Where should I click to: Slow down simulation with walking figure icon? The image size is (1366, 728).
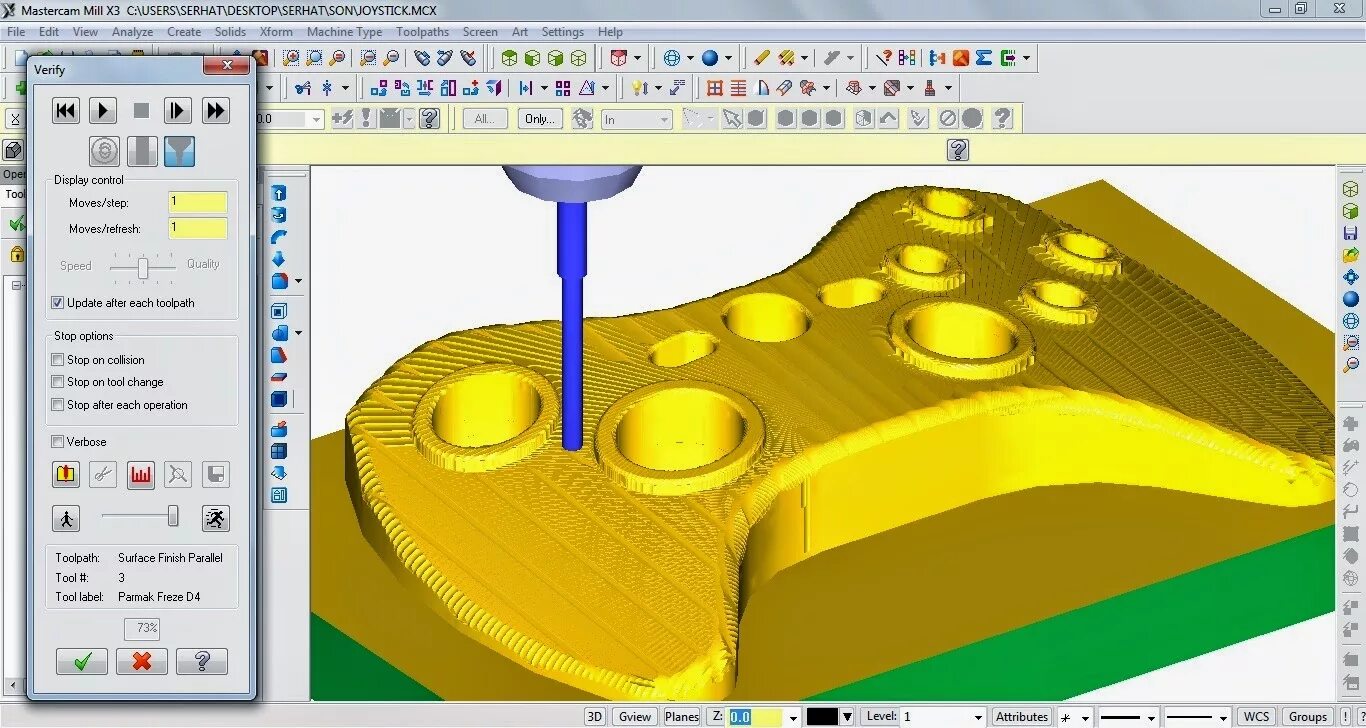pyautogui.click(x=66, y=518)
